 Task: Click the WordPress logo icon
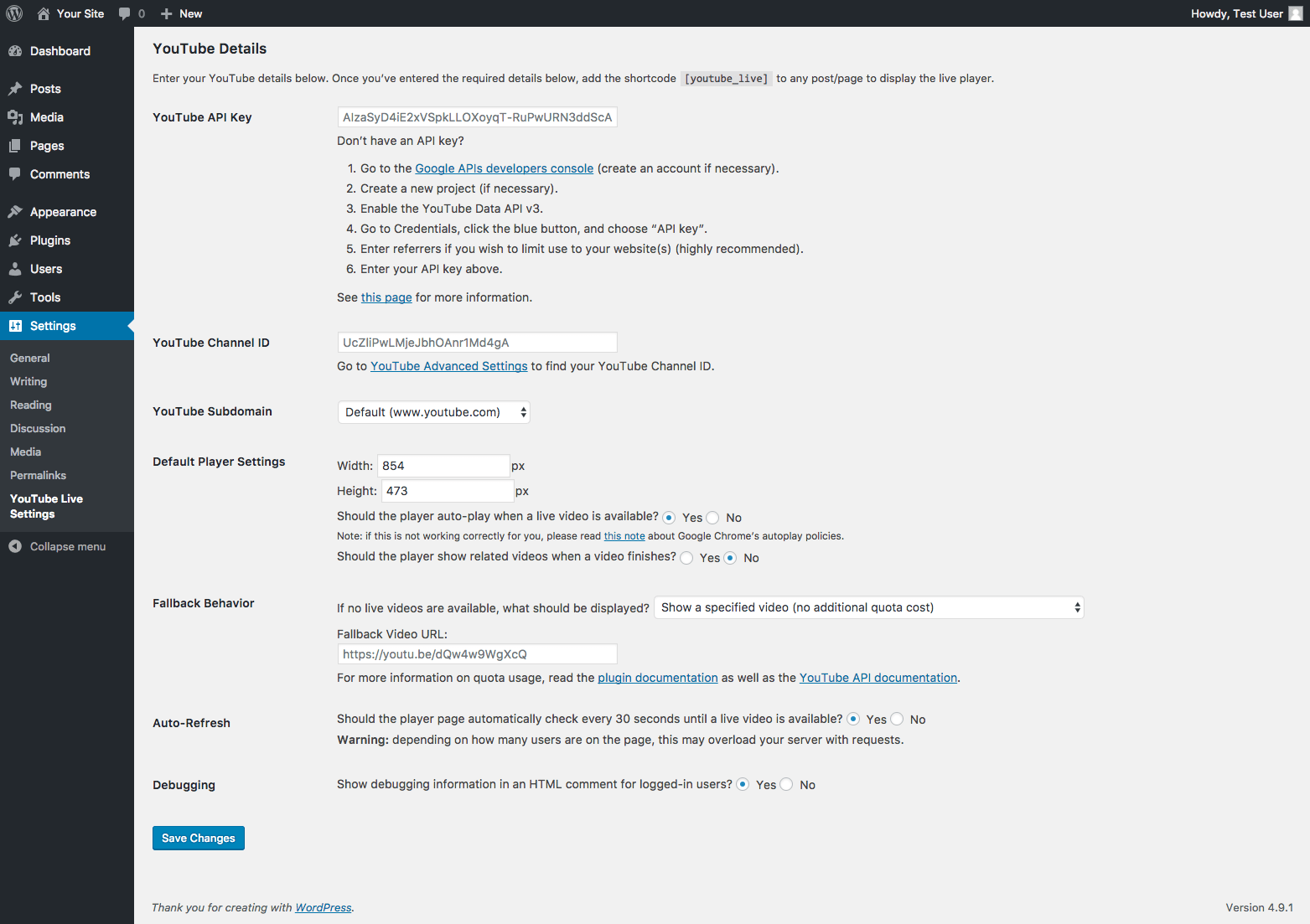pos(14,13)
